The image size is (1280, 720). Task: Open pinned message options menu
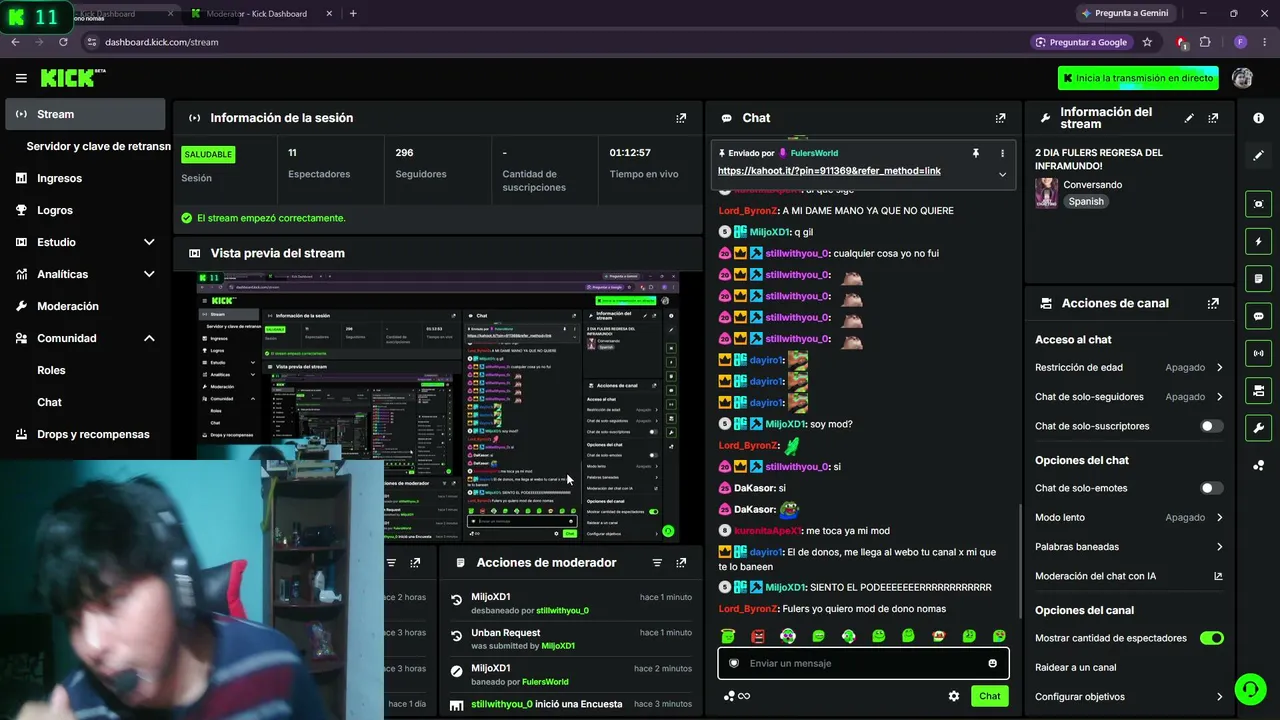pos(1002,153)
